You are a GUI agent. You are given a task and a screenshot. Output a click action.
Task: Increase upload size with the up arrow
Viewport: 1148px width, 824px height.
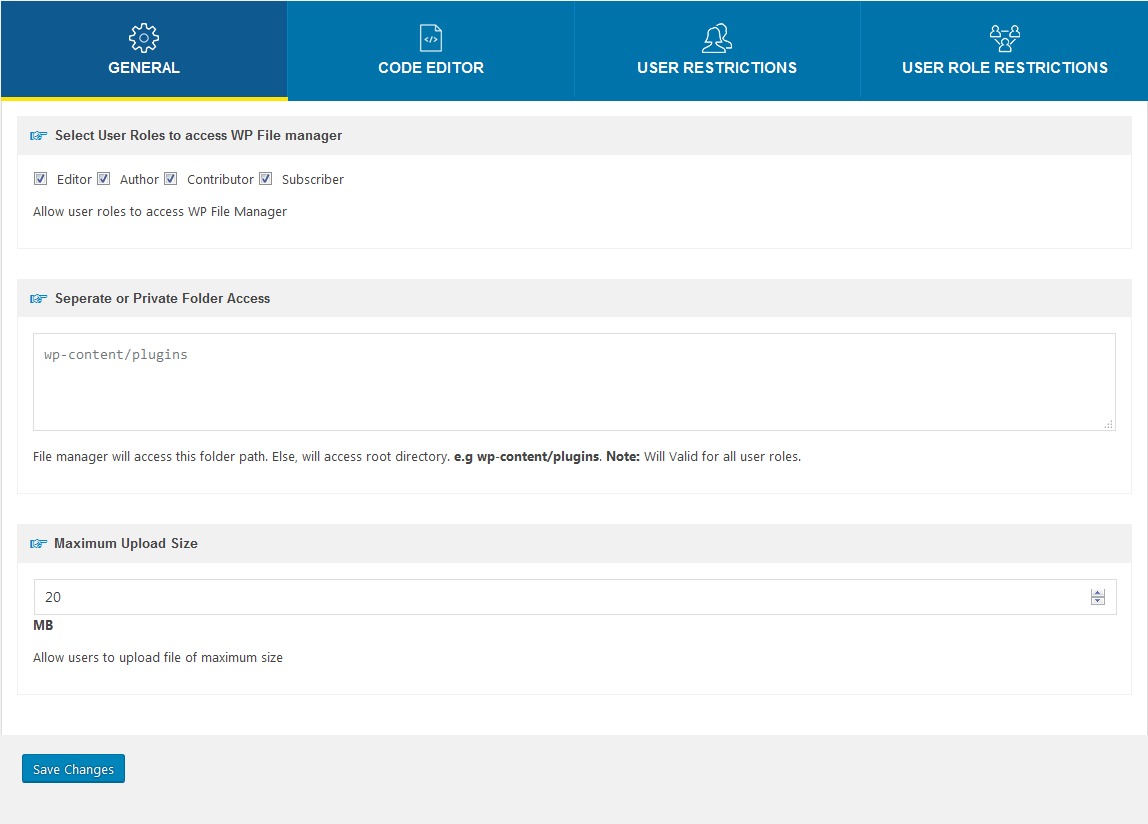click(x=1098, y=593)
